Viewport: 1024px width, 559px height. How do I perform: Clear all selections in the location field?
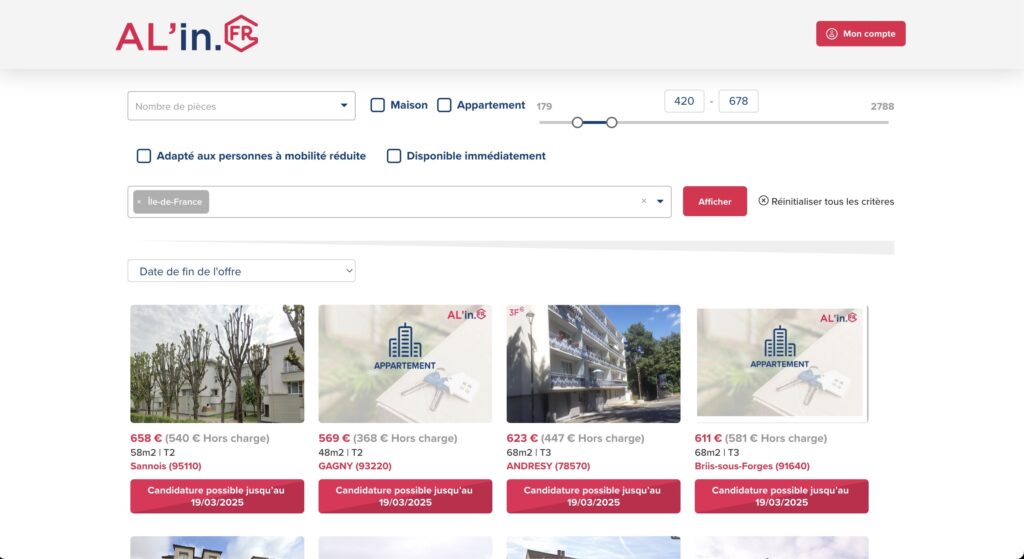click(644, 201)
